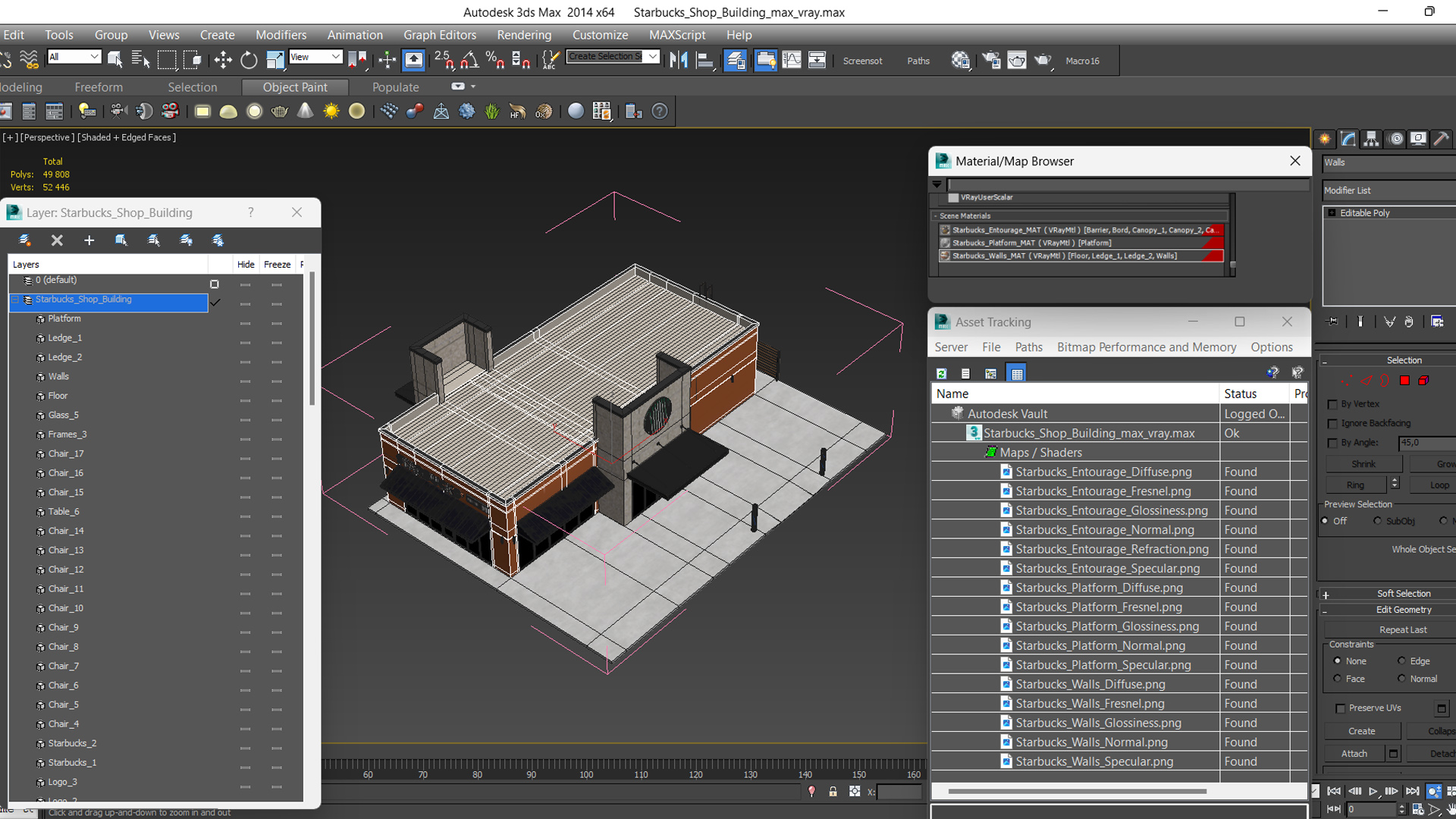Select SubObj preview selection radio

(1377, 521)
